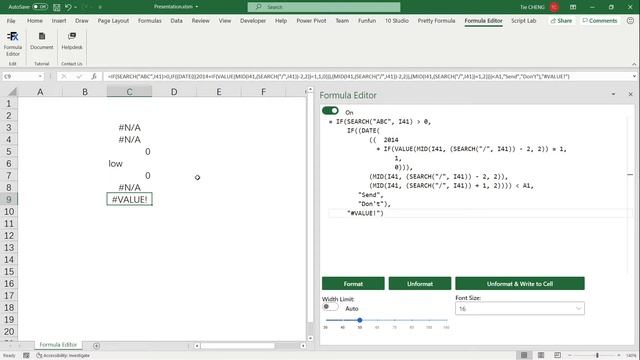This screenshot has height=360, width=640.
Task: Switch to Normal view in status bar
Action: [x=524, y=355]
